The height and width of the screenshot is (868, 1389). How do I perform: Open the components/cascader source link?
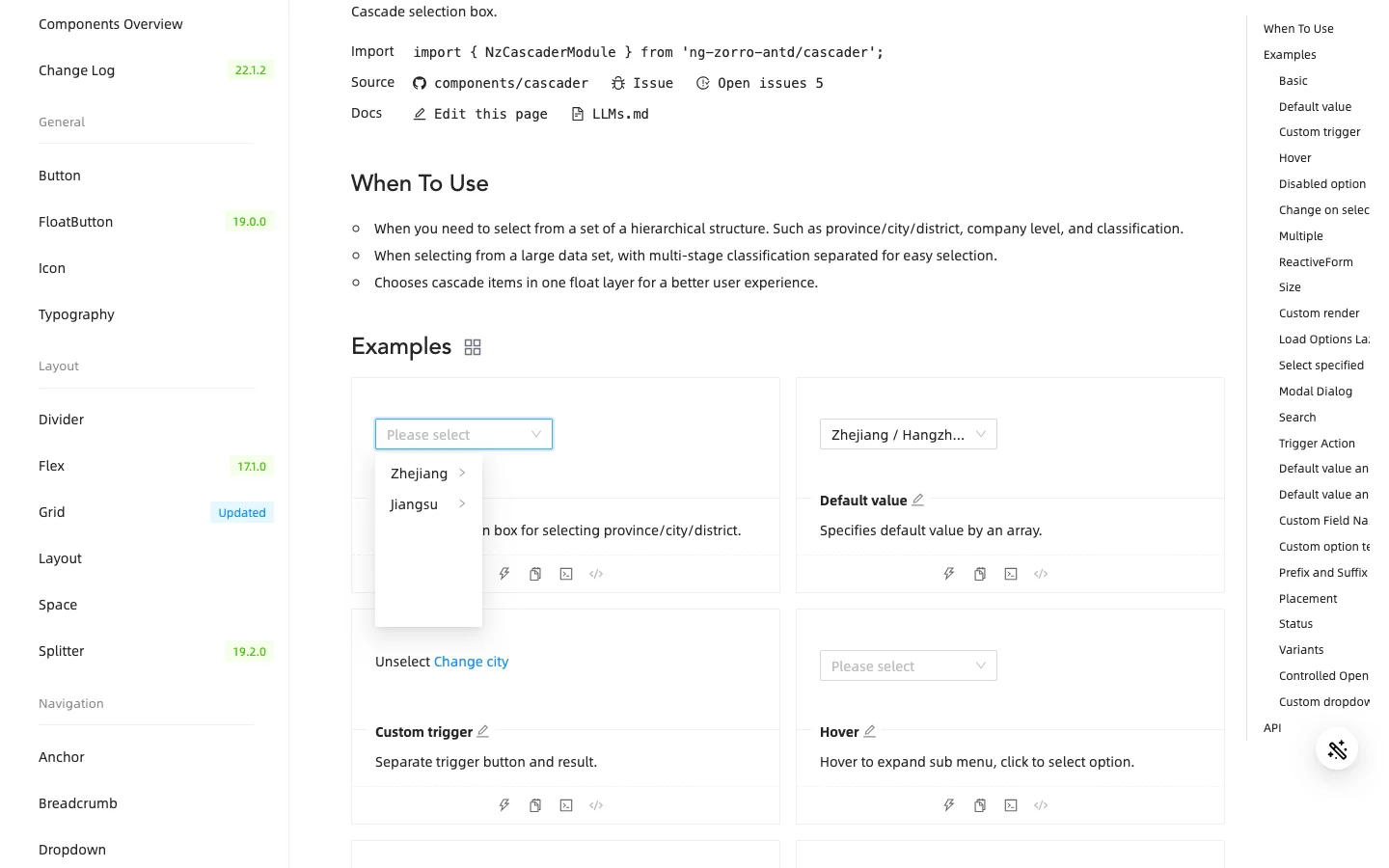(x=501, y=84)
